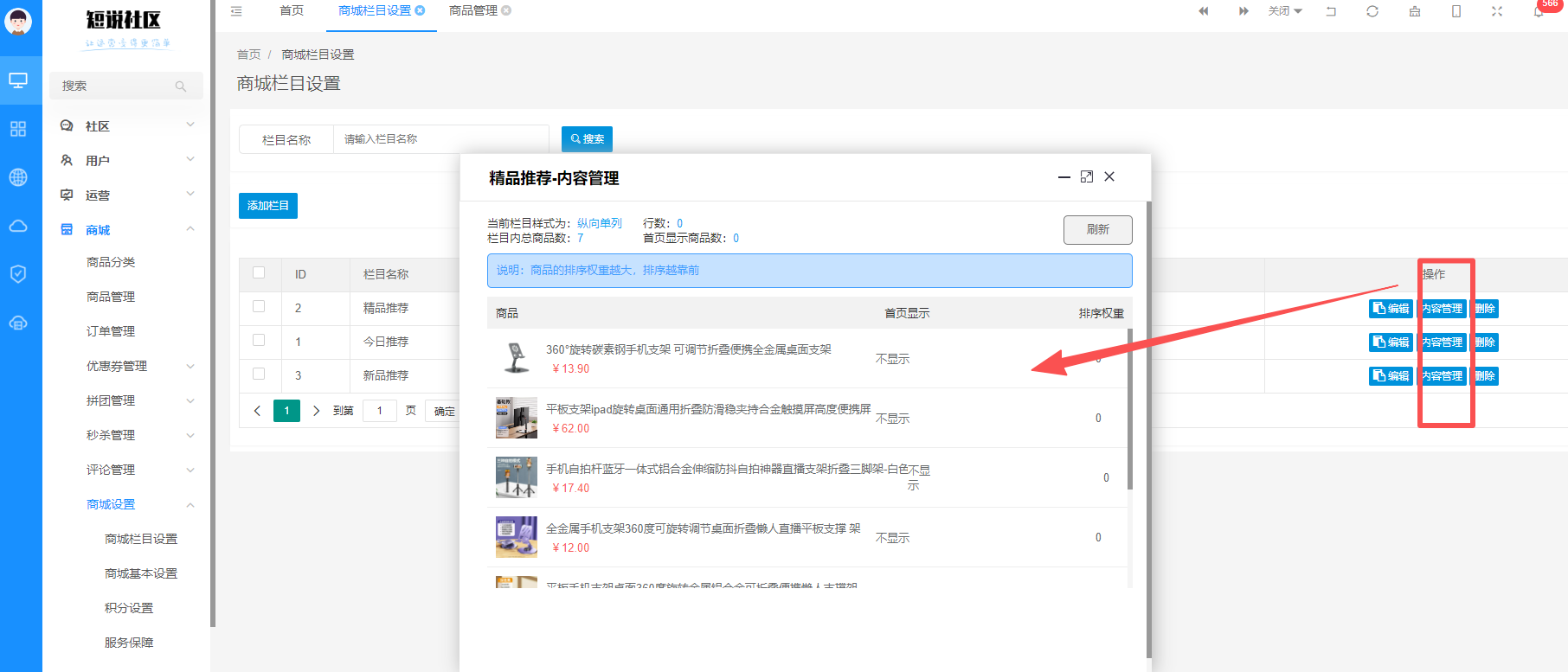This screenshot has height=672, width=1568.
Task: Go to next page in table pagination
Action: coord(317,411)
